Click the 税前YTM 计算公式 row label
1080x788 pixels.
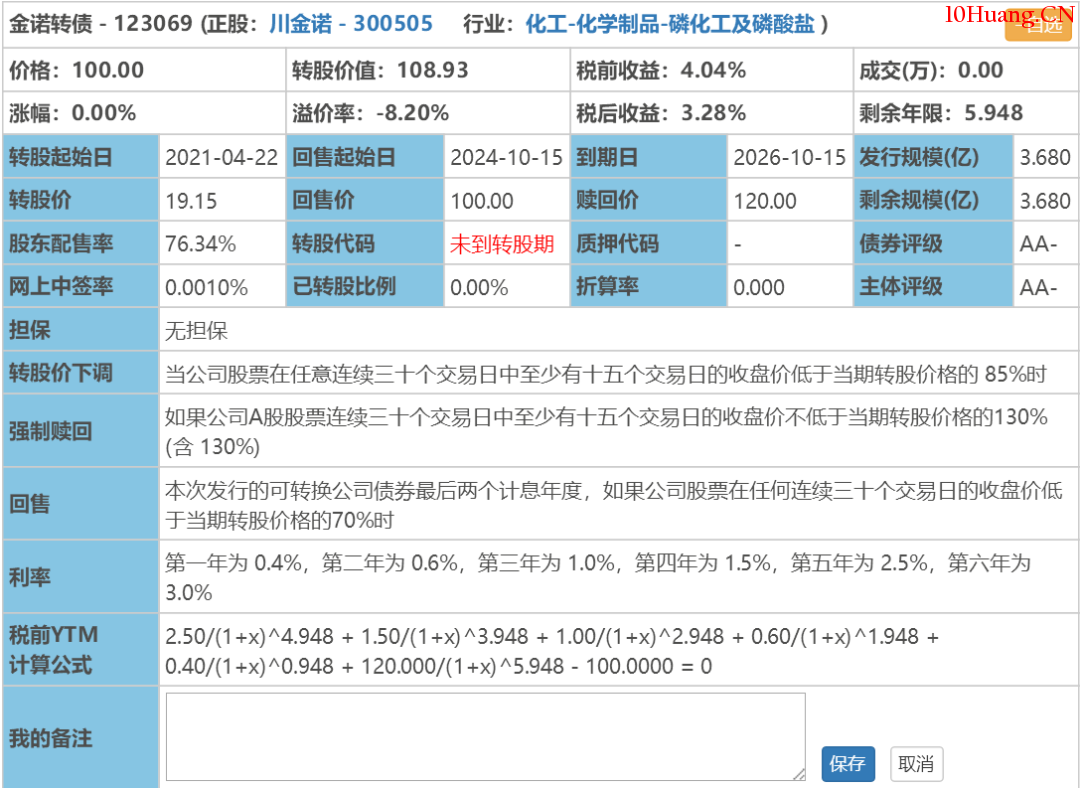[x=81, y=650]
